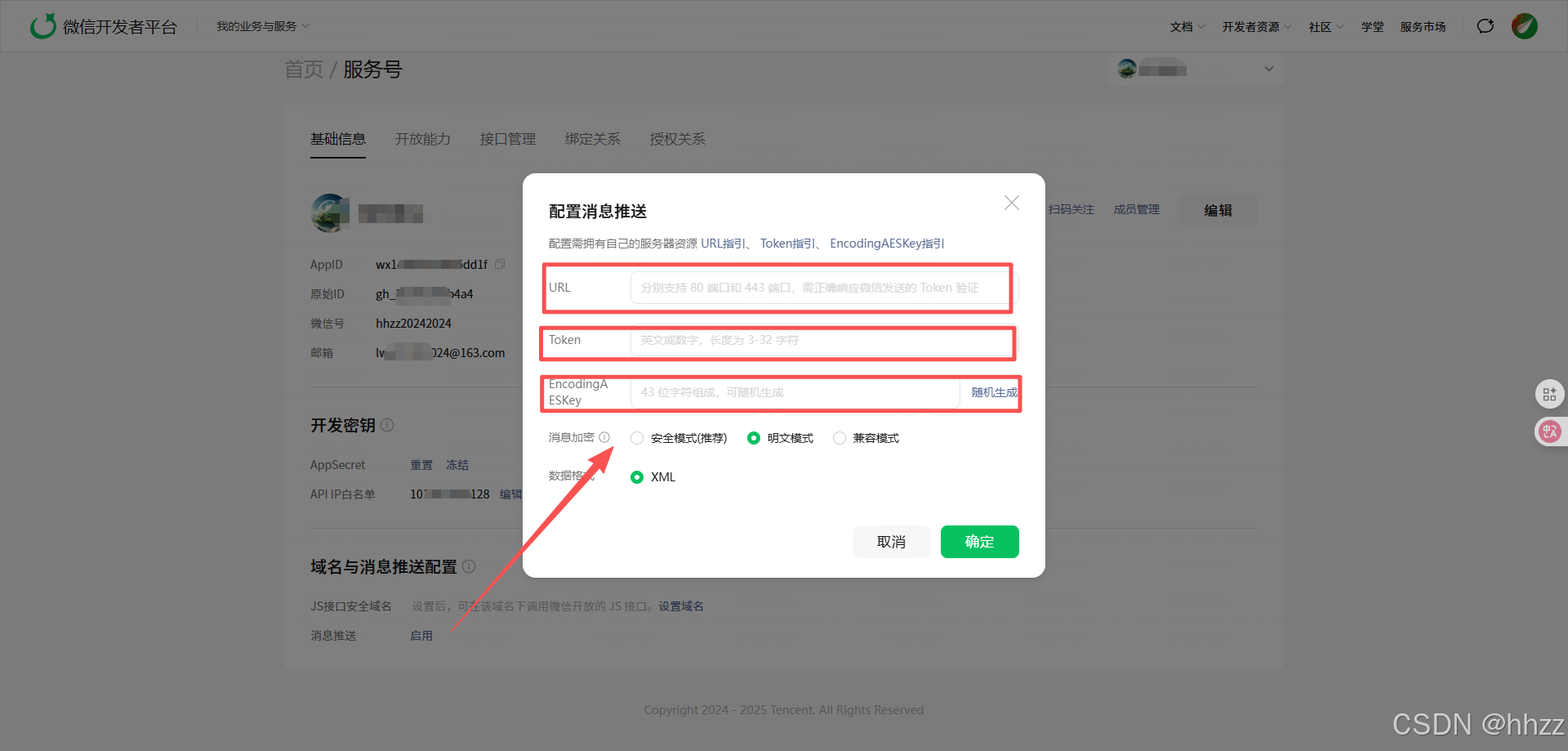Click the info icon beside 域名与消息推送配置
The height and width of the screenshot is (751, 1568).
point(469,566)
